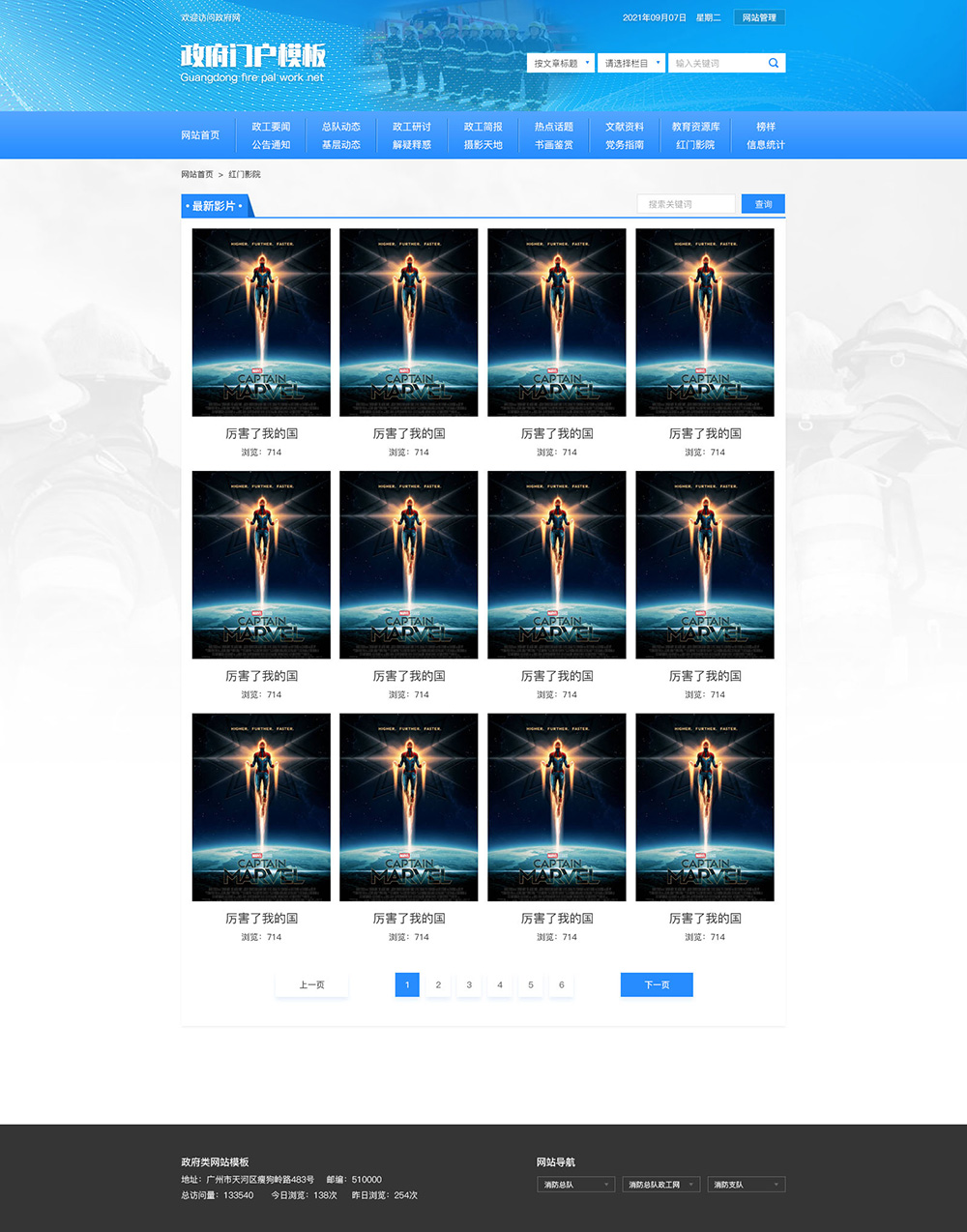Click the 今日浏览：138次 footer counter
The width and height of the screenshot is (967, 1232).
point(305,1196)
